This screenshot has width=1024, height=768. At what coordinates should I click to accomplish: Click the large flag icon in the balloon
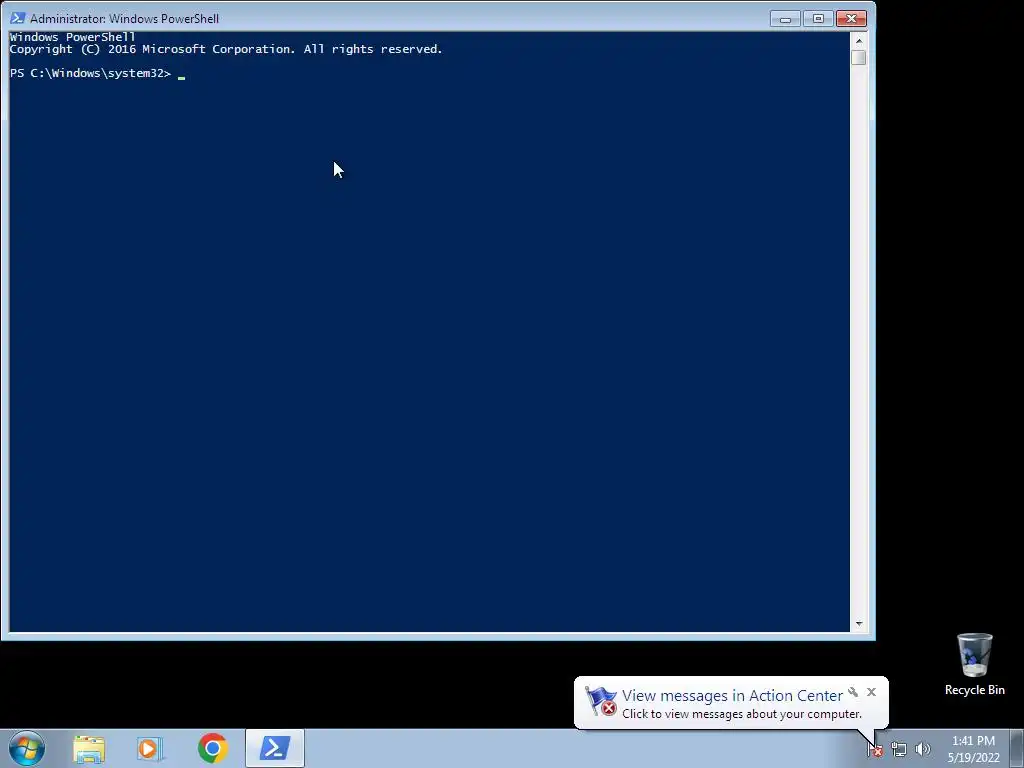pos(600,701)
